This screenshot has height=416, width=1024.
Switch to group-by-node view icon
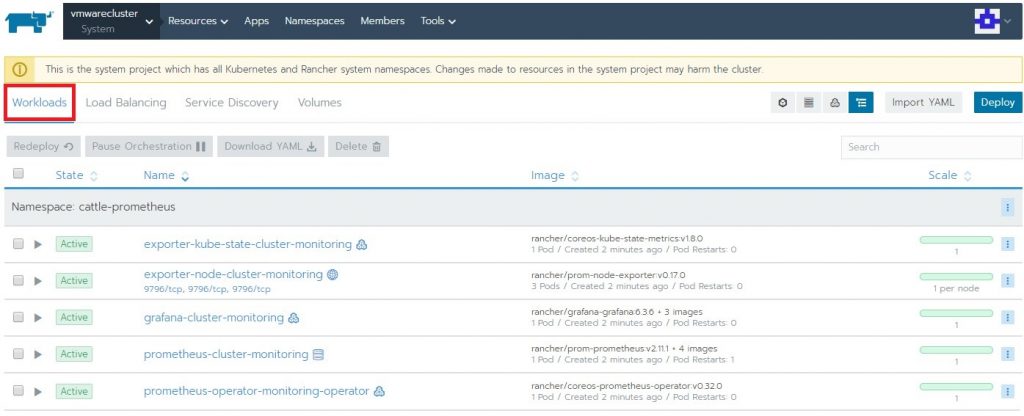[x=835, y=103]
